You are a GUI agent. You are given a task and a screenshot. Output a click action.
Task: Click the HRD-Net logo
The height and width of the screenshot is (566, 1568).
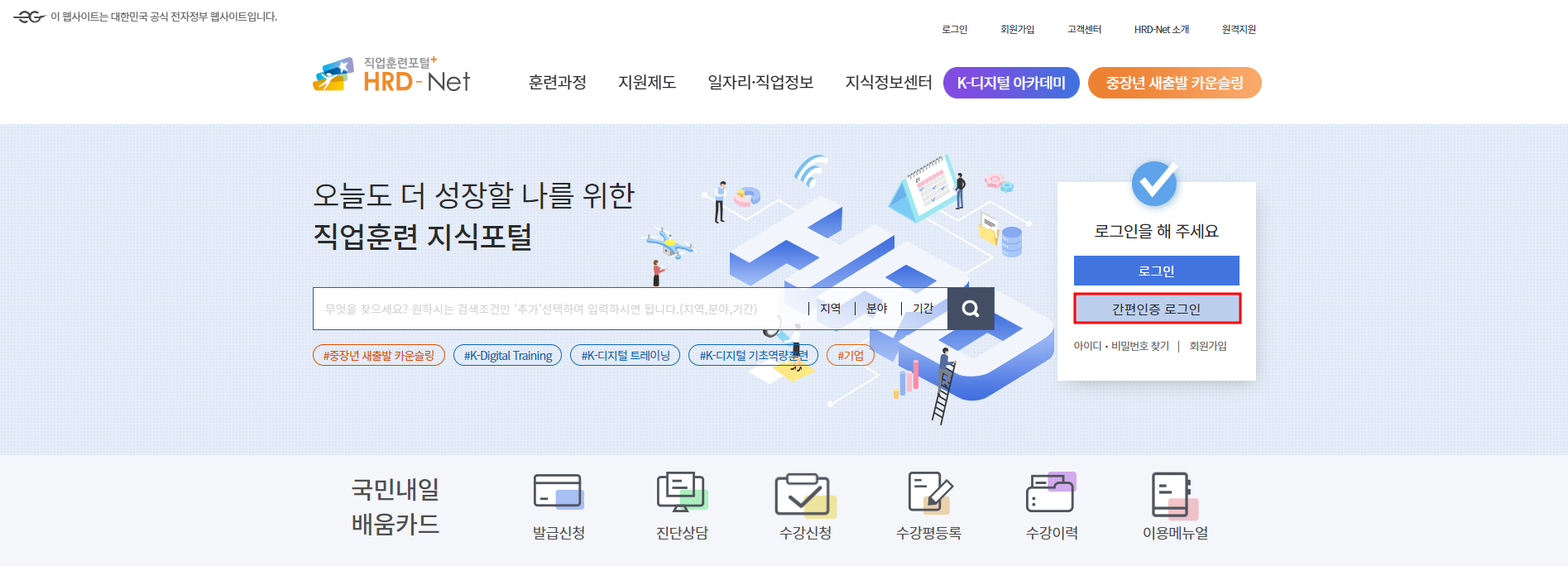(x=391, y=74)
